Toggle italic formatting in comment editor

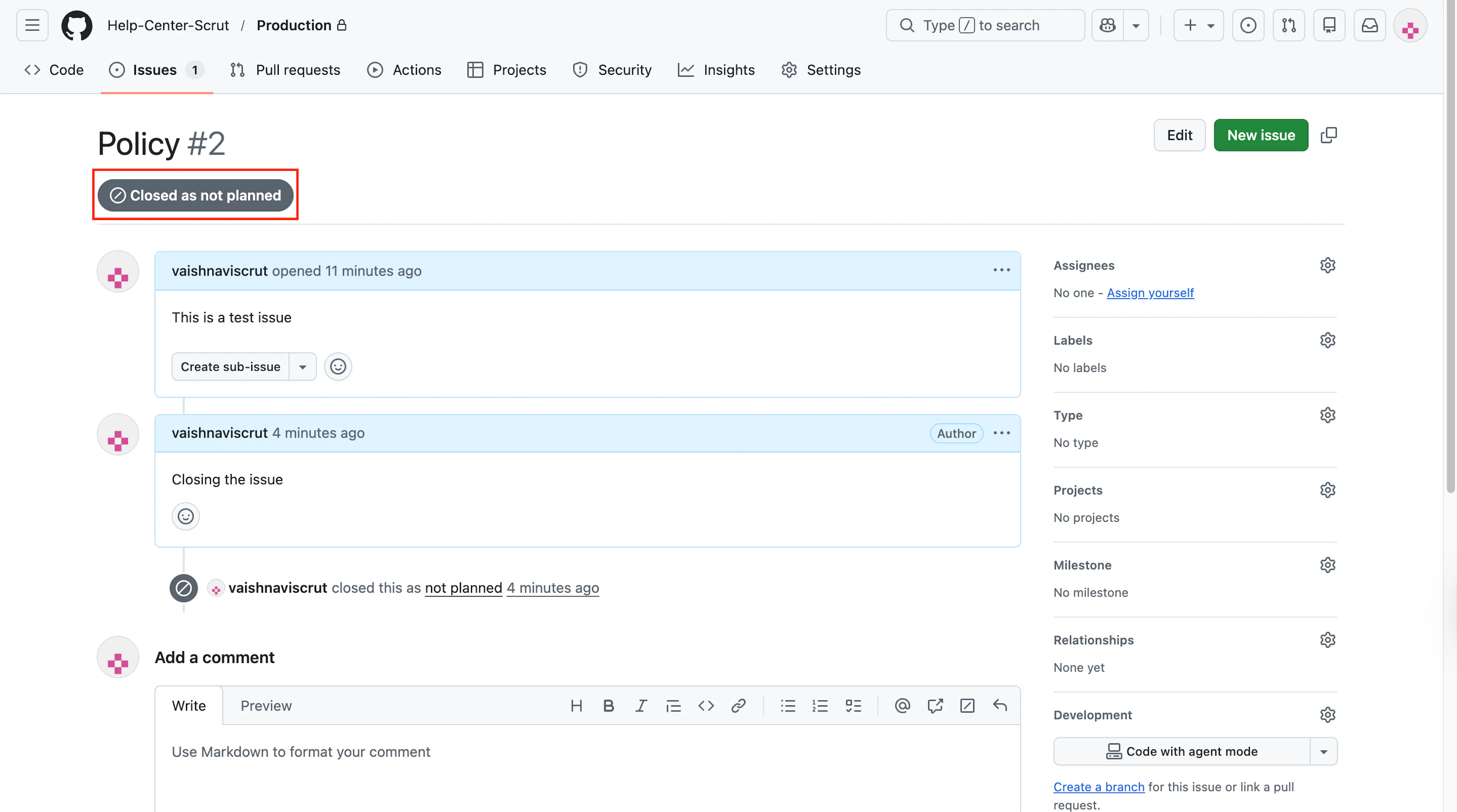point(641,706)
